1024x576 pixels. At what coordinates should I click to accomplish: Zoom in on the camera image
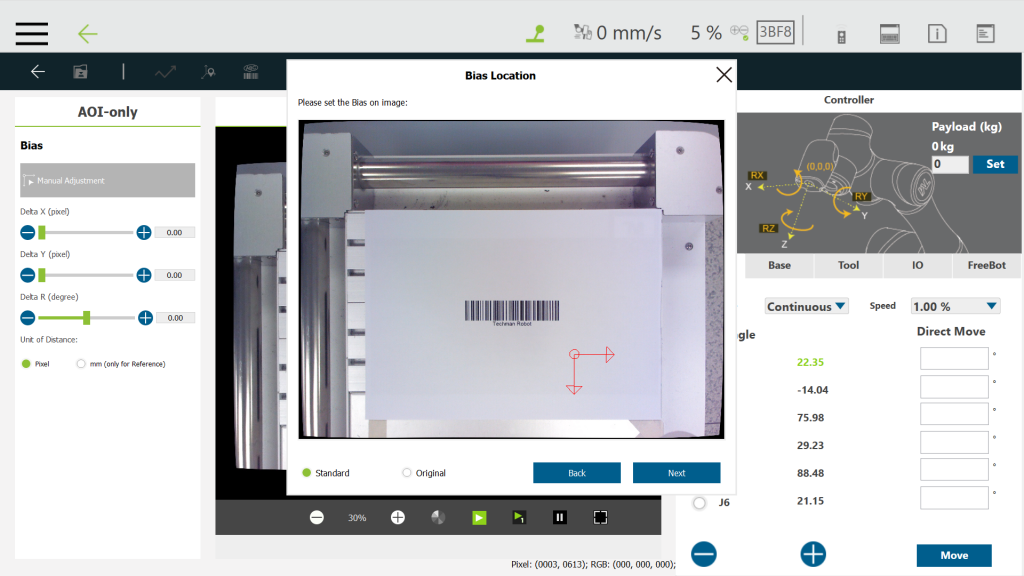click(x=397, y=517)
